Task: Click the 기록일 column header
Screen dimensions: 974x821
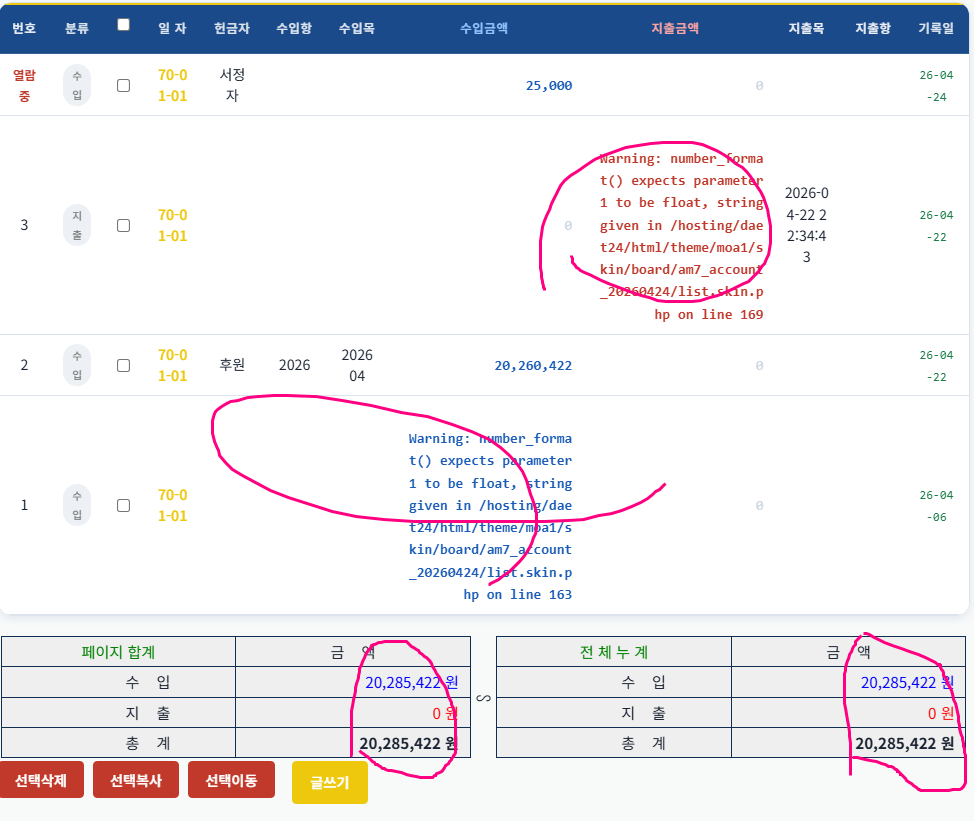Action: pyautogui.click(x=936, y=28)
